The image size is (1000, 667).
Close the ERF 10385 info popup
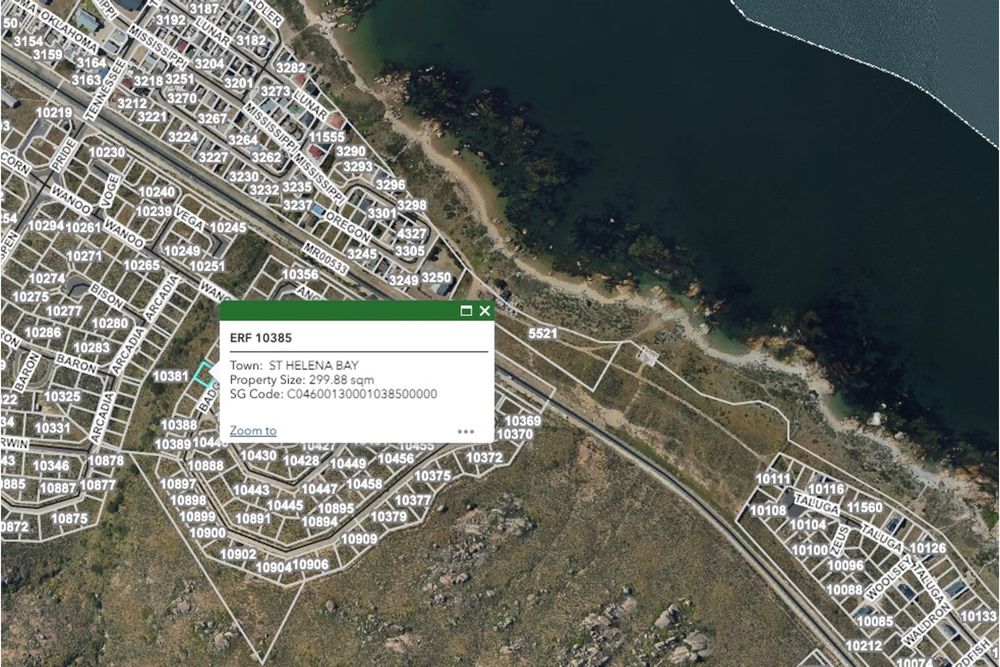(x=485, y=311)
